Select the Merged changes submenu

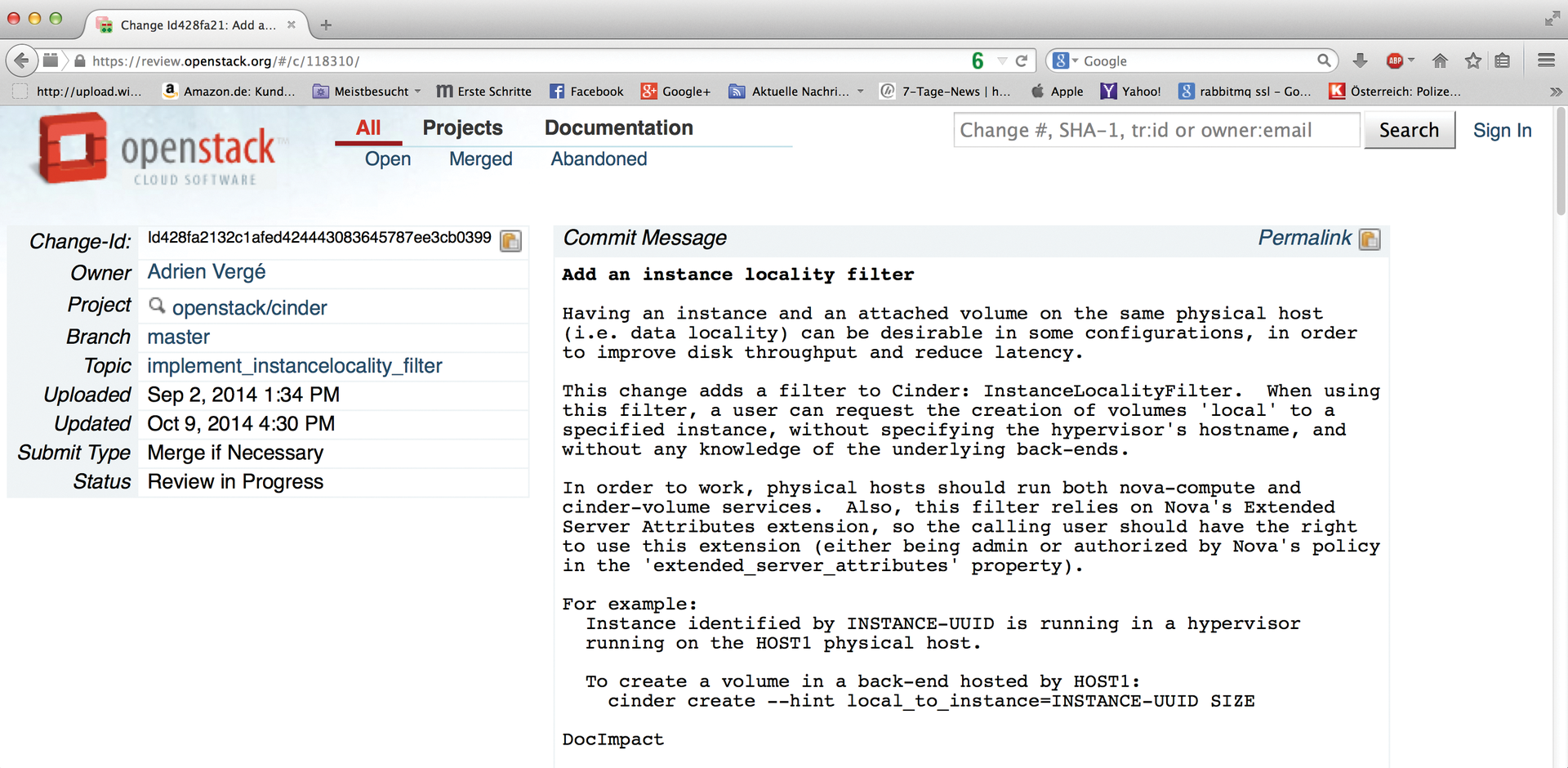click(480, 159)
